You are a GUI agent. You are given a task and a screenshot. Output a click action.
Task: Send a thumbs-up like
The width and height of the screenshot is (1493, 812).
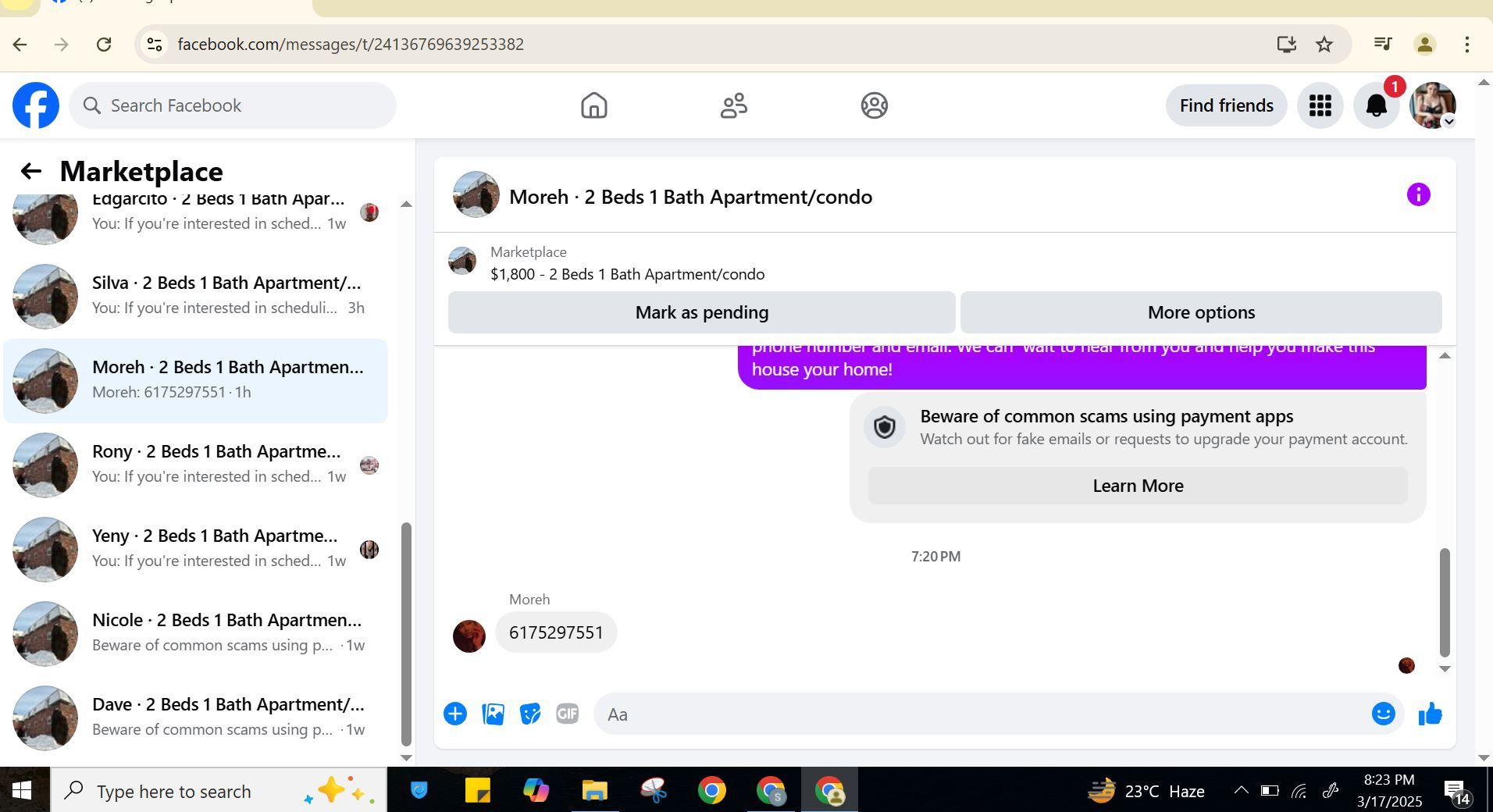(x=1431, y=714)
